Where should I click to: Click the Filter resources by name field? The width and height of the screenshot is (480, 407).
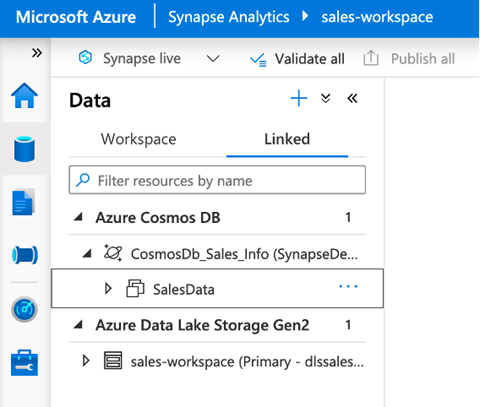click(x=217, y=180)
